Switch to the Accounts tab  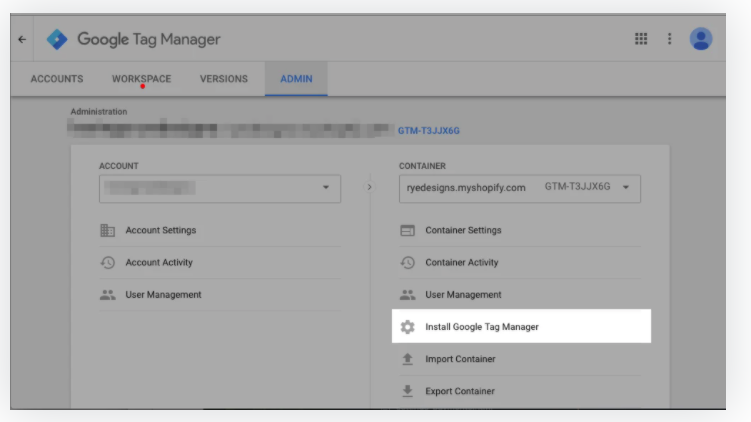tap(57, 79)
